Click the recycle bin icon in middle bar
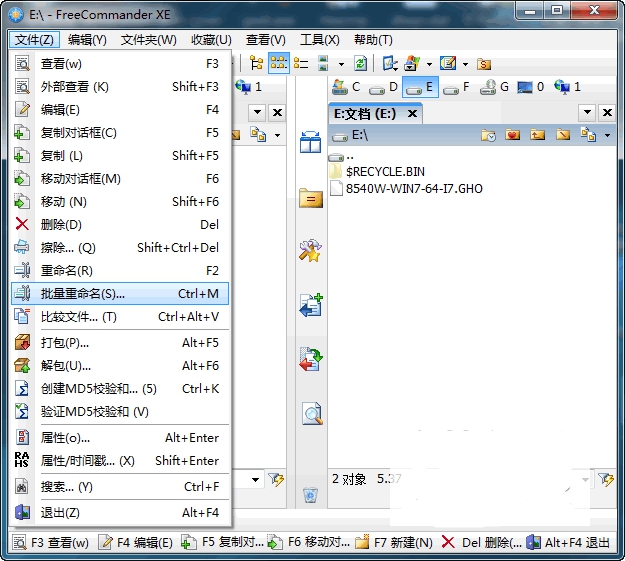The image size is (625, 561). [311, 495]
